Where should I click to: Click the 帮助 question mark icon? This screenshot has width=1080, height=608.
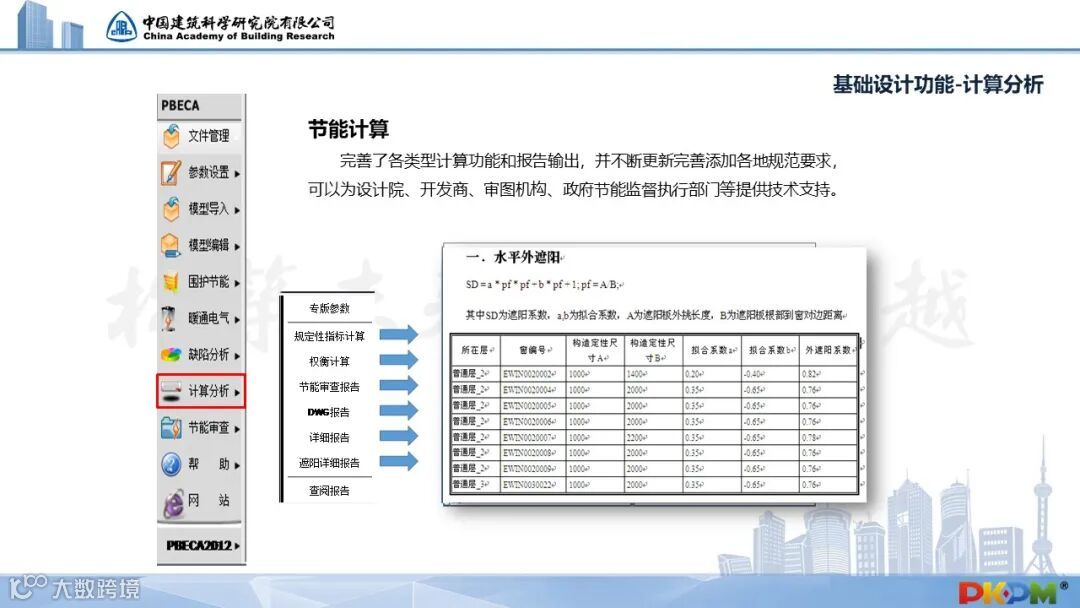click(x=171, y=465)
